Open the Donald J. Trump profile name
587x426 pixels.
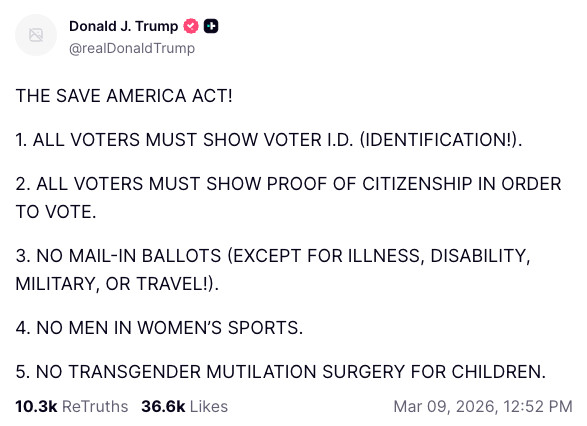coord(124,26)
